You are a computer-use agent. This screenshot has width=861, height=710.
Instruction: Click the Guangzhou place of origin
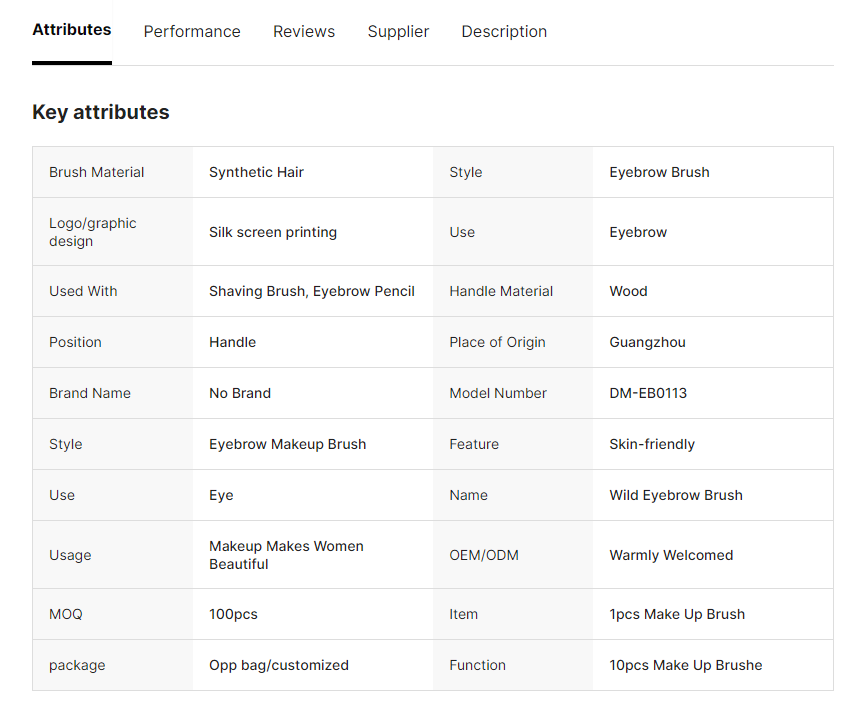(x=647, y=342)
